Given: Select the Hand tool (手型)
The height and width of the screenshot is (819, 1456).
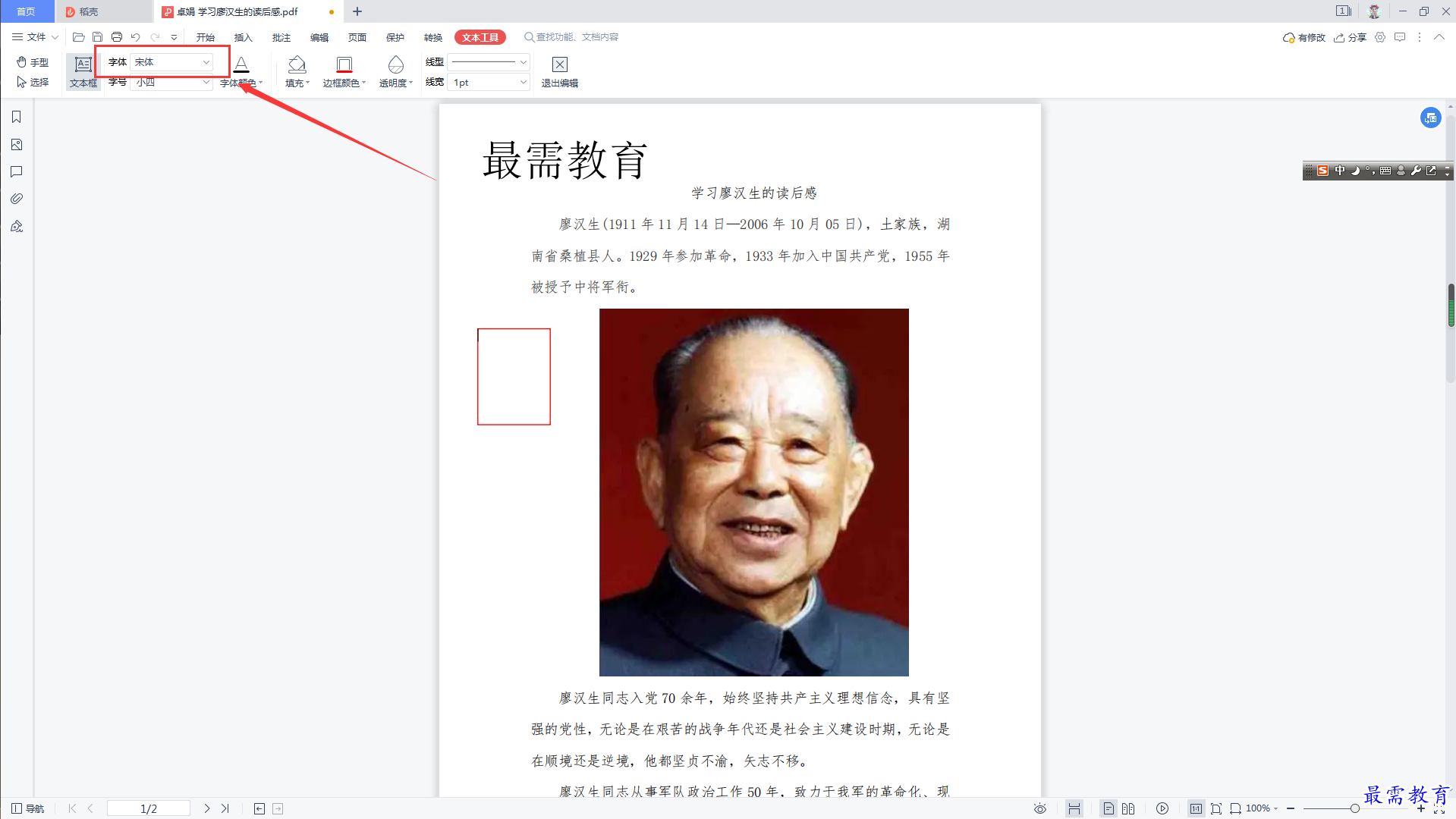Looking at the screenshot, I should [33, 62].
